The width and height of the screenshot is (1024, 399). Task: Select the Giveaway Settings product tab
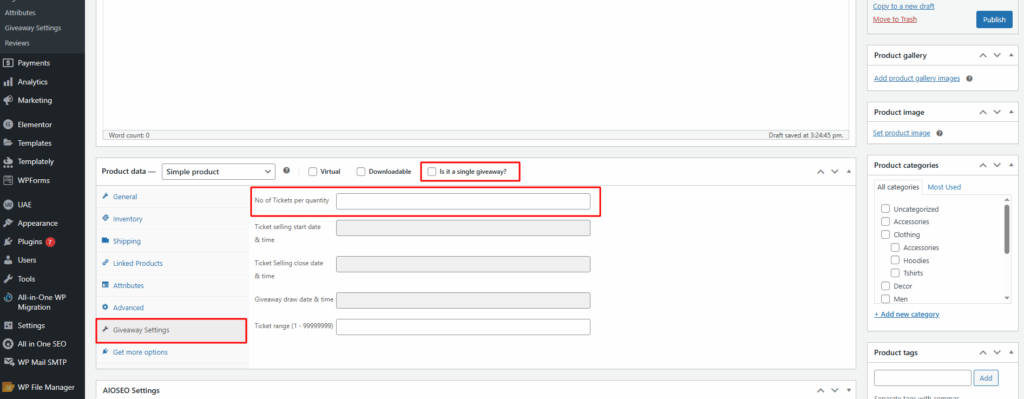(171, 330)
